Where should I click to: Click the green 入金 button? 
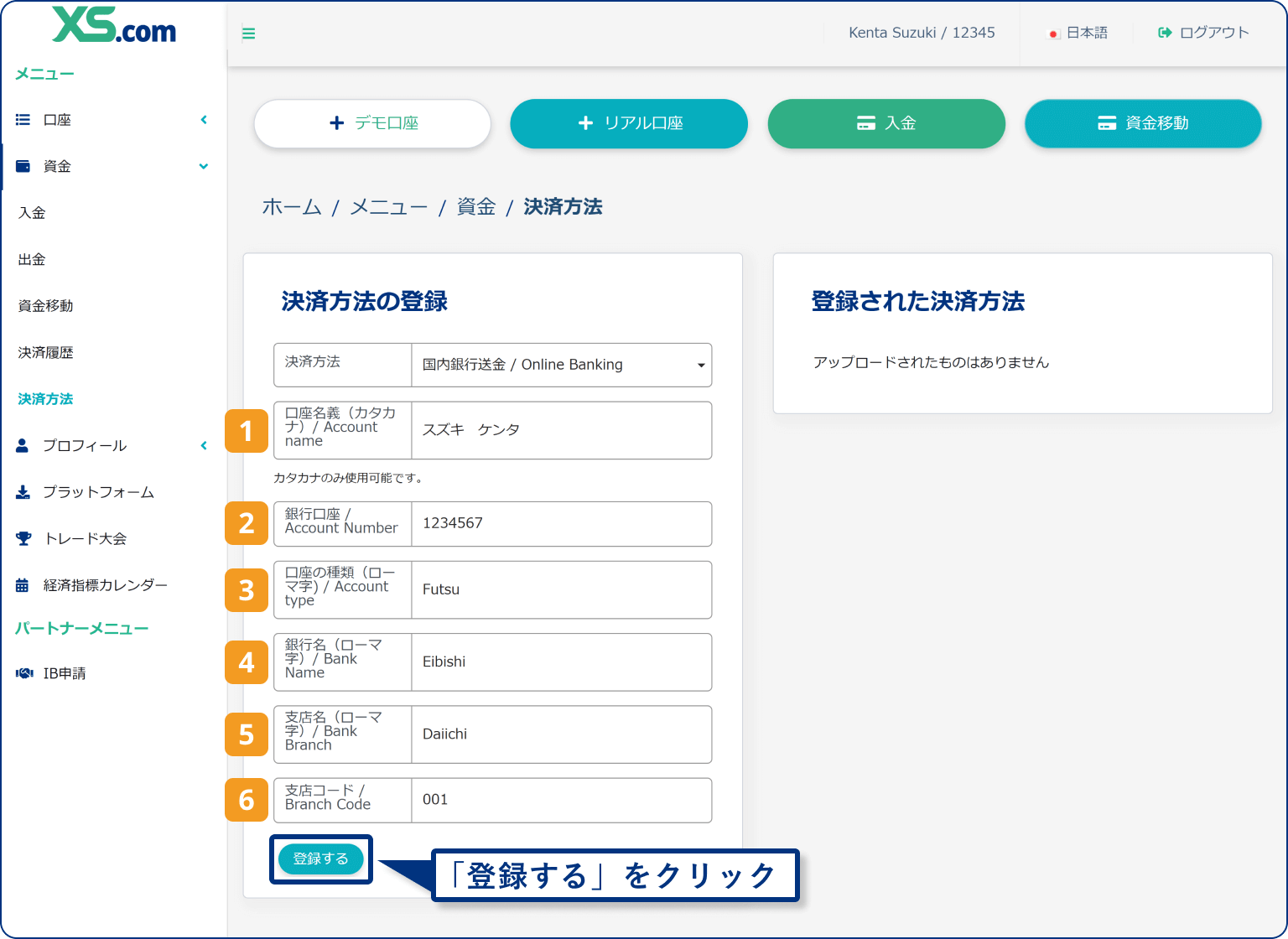point(886,123)
